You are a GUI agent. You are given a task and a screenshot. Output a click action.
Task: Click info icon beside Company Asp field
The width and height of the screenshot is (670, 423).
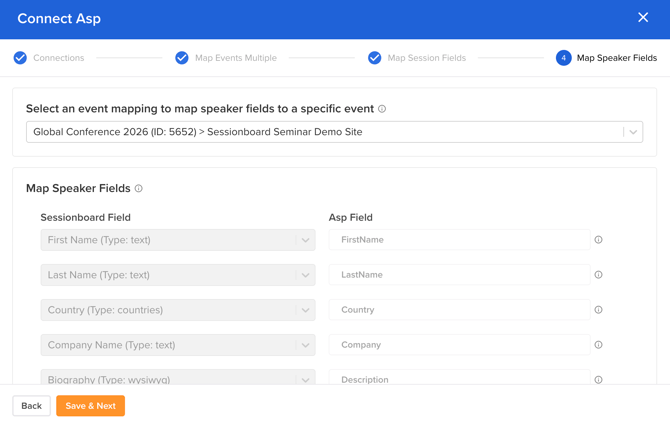598,345
